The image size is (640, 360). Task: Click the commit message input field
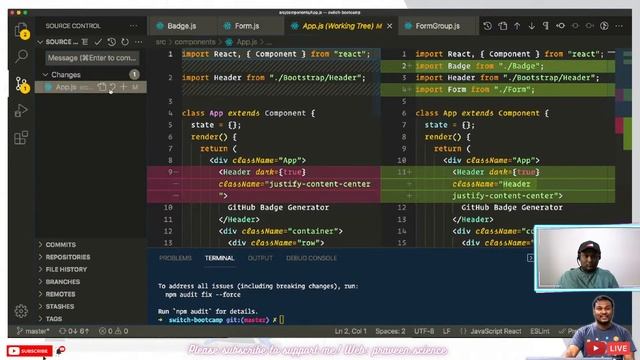click(92, 58)
